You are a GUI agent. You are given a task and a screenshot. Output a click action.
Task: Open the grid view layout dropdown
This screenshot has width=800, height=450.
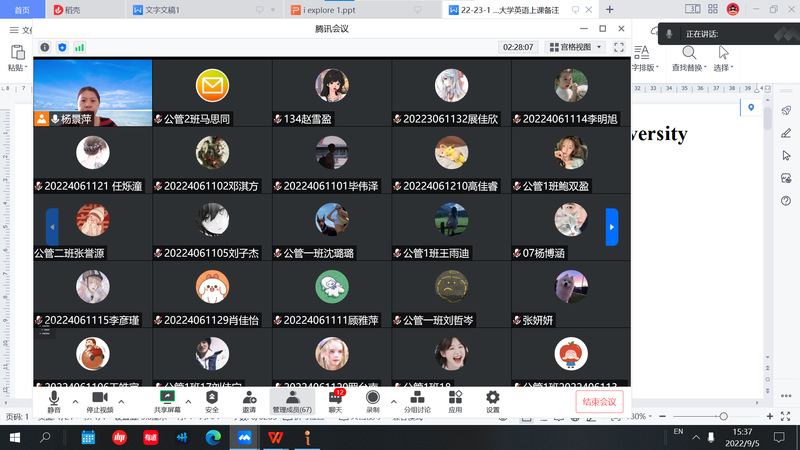pyautogui.click(x=576, y=47)
